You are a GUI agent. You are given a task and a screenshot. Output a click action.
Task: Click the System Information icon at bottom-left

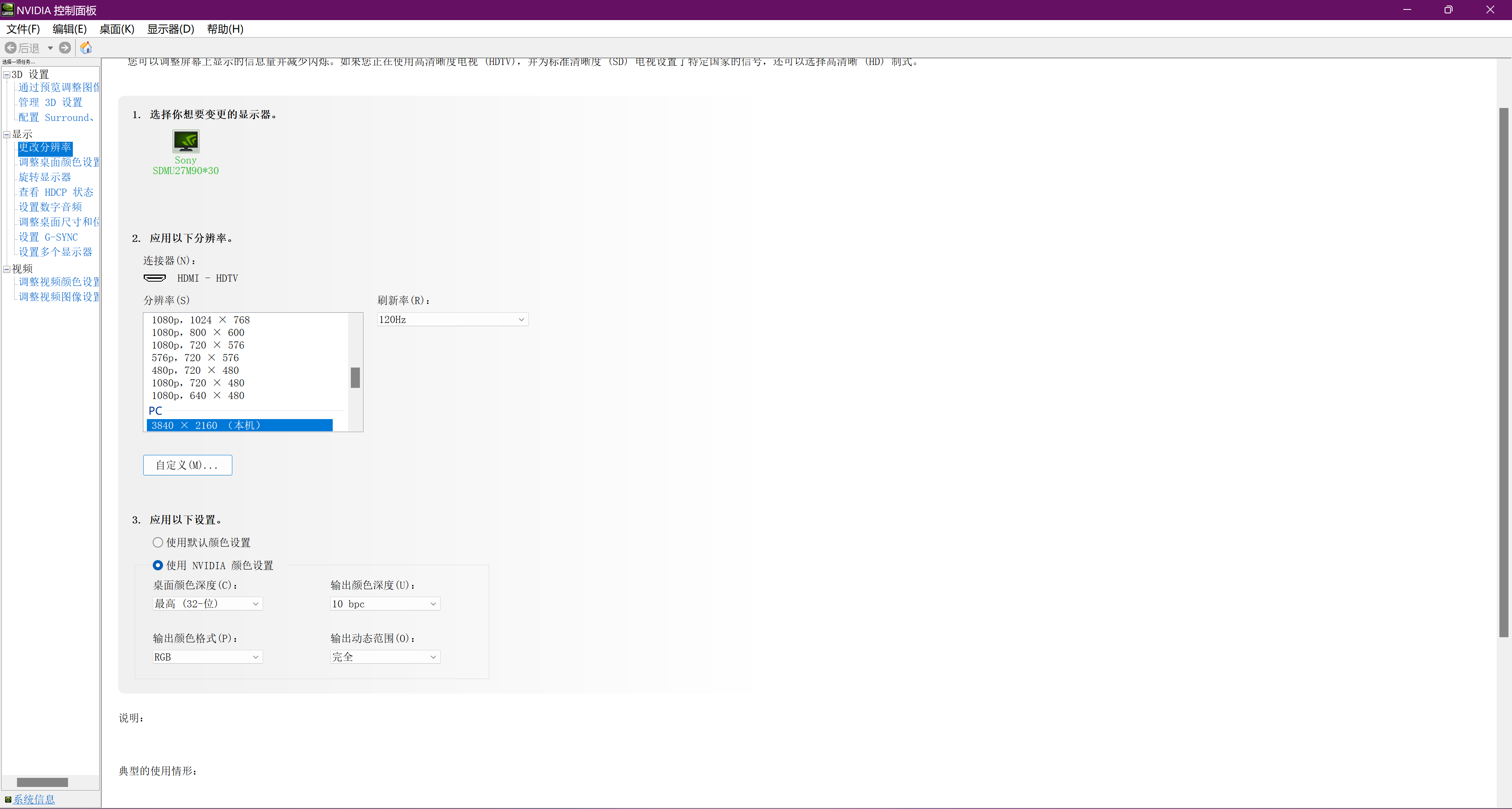7,799
